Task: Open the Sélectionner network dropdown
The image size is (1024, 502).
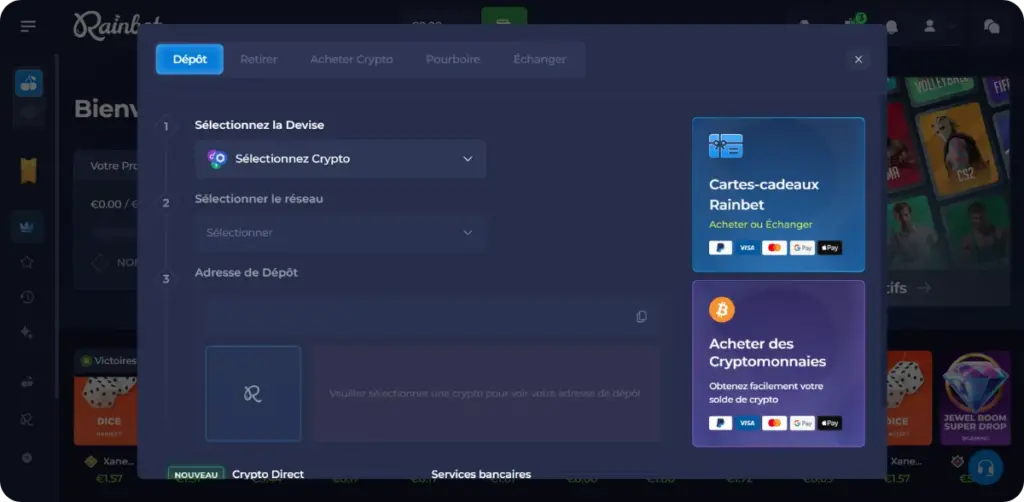Action: tap(340, 232)
